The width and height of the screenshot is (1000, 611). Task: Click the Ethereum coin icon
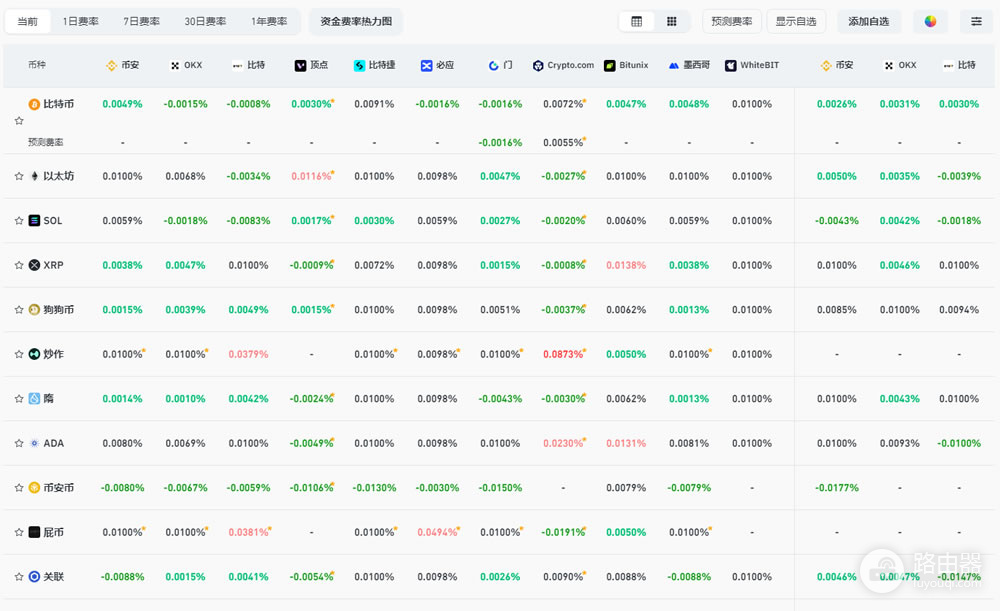(x=34, y=176)
